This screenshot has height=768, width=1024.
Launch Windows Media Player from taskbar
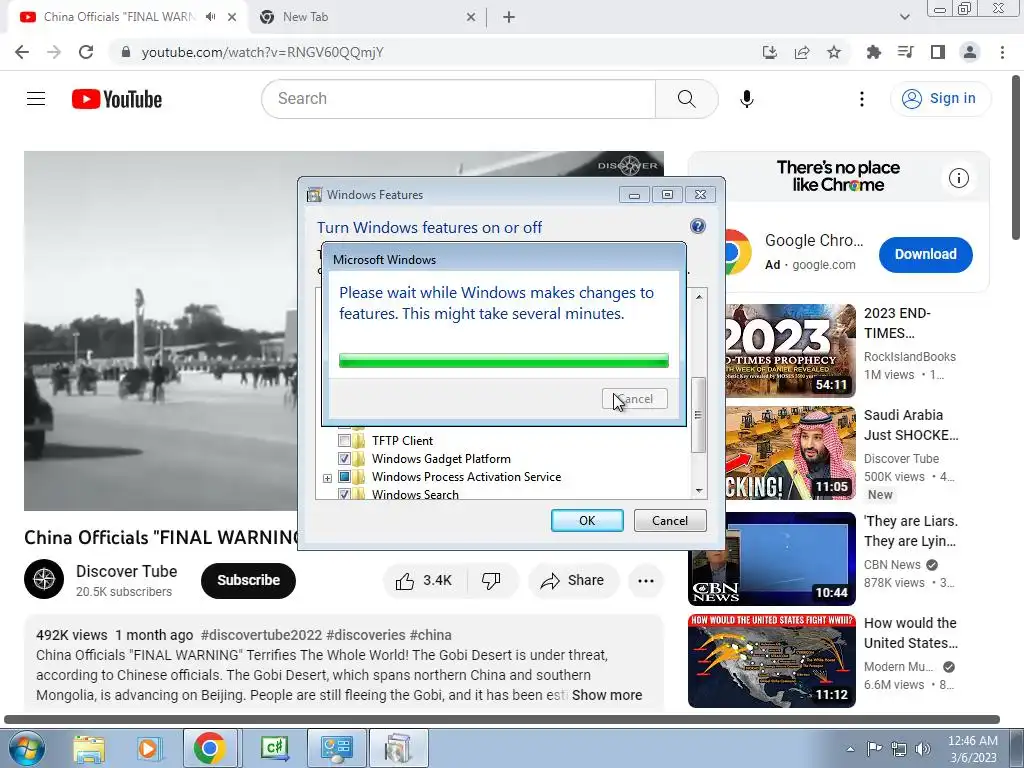148,748
